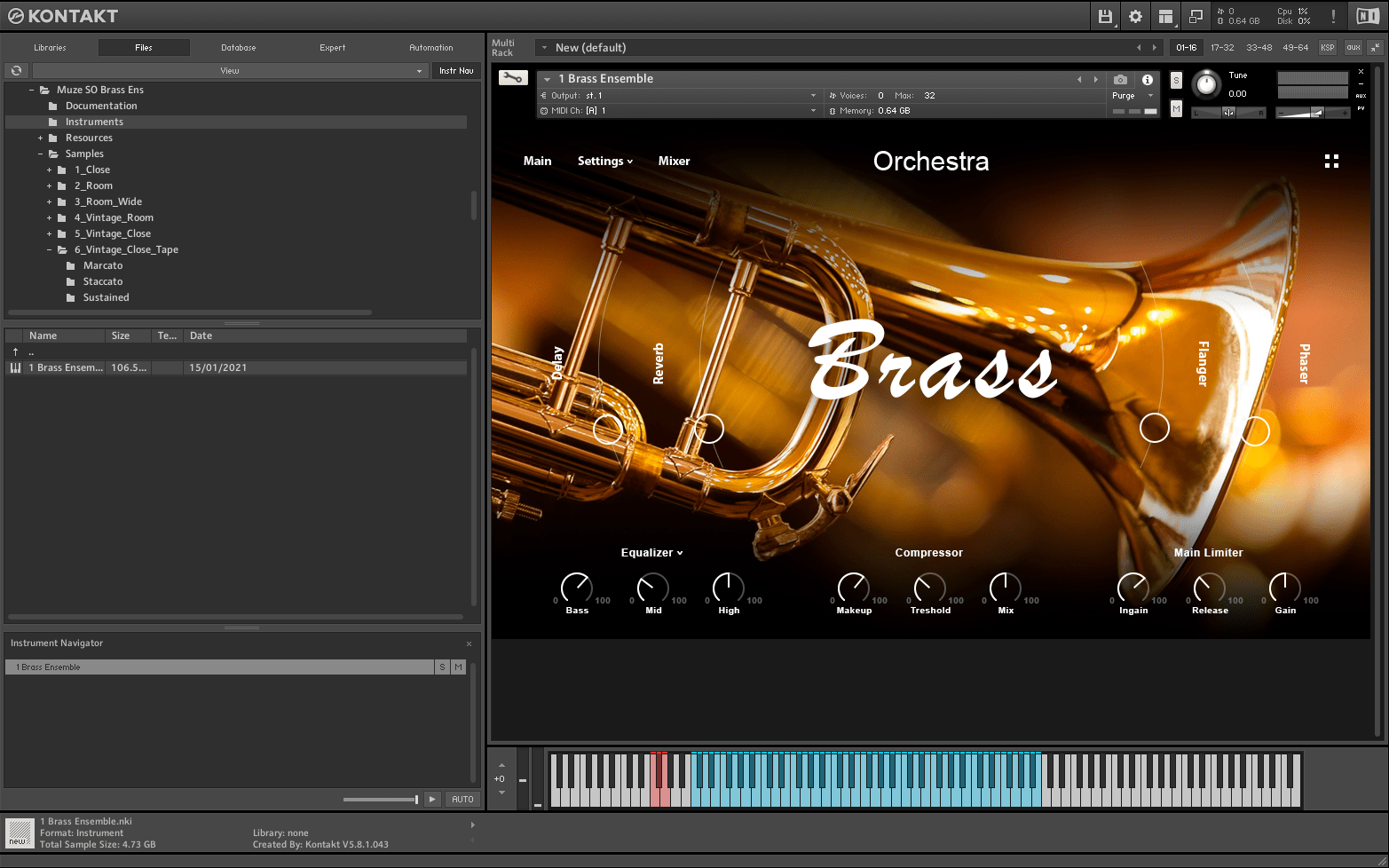Switch to minimized view icon
Screen dimensions: 1389x868
tap(1196, 16)
